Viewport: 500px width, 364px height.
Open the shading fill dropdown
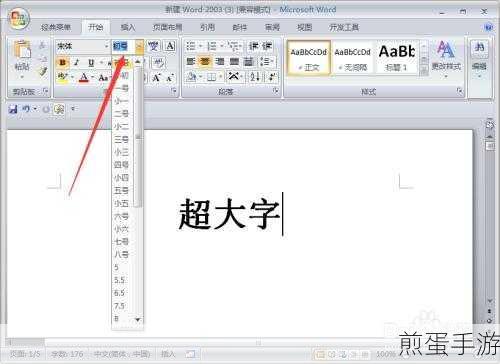[x=201, y=77]
